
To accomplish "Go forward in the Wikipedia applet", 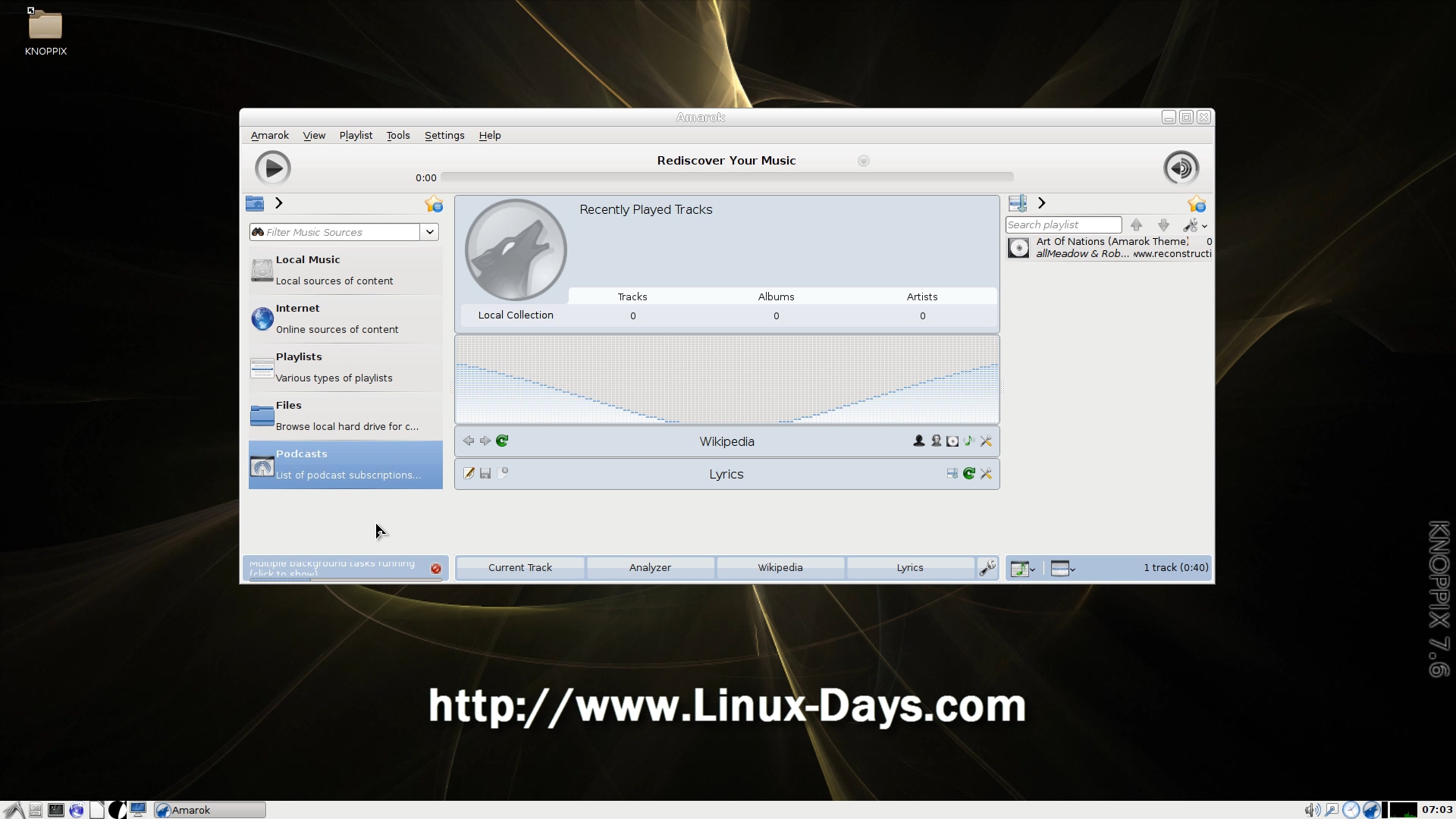I will pyautogui.click(x=485, y=441).
